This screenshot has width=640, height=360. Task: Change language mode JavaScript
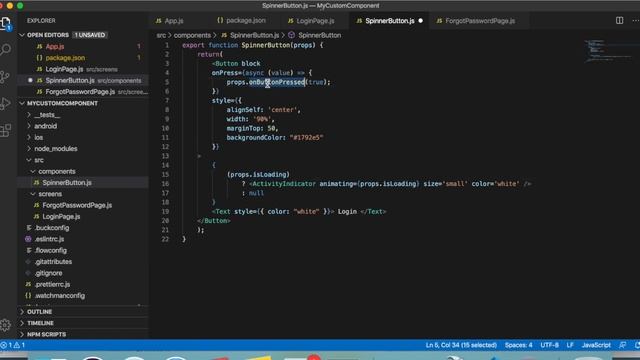[x=596, y=345]
